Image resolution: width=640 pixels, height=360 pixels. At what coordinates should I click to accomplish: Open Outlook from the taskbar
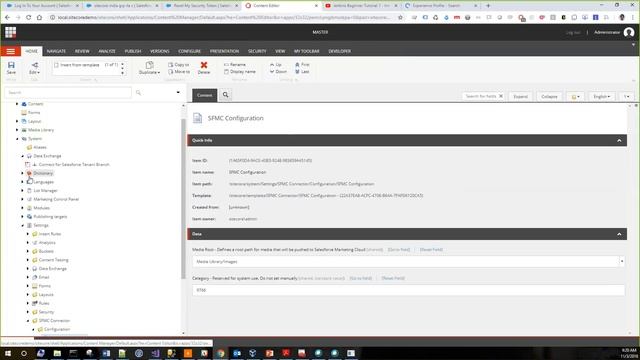pos(237,353)
